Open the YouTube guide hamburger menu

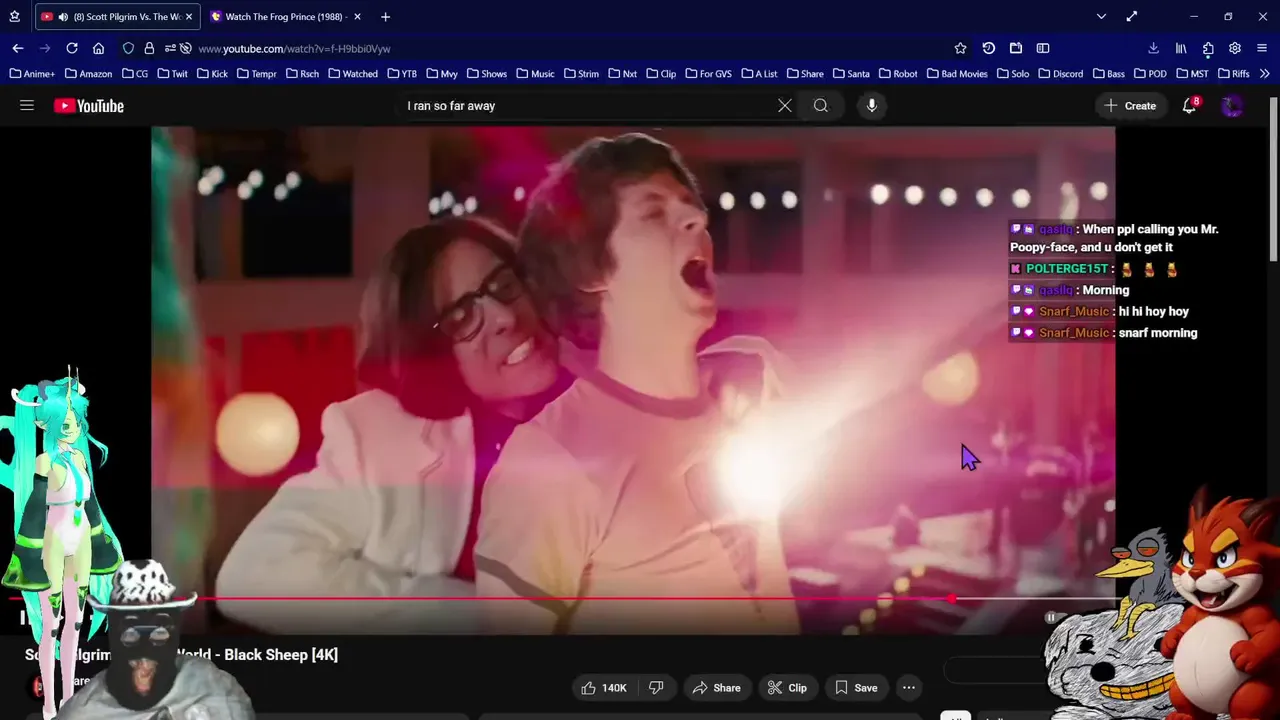pyautogui.click(x=27, y=105)
